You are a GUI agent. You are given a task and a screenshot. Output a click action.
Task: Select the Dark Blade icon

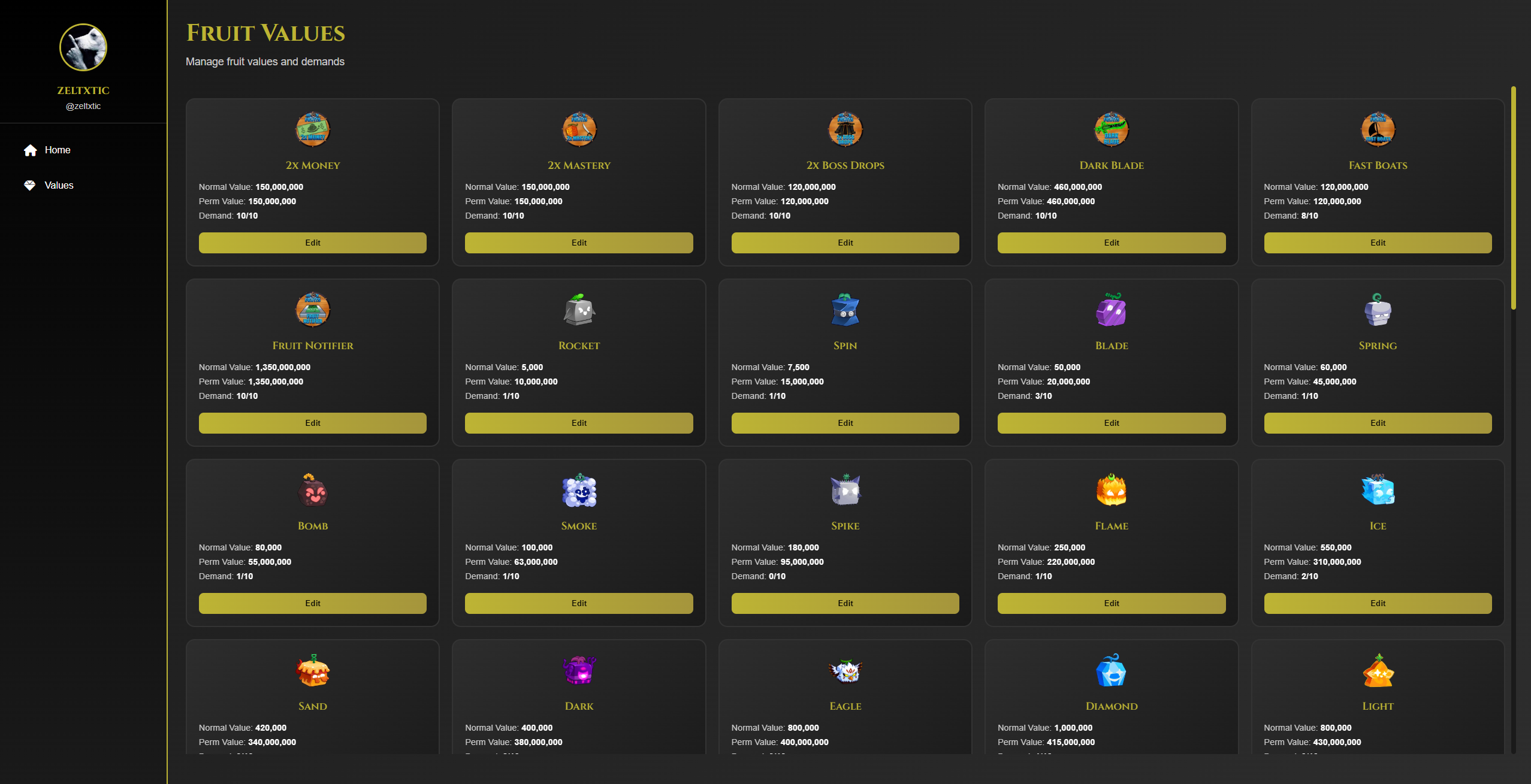1111,129
